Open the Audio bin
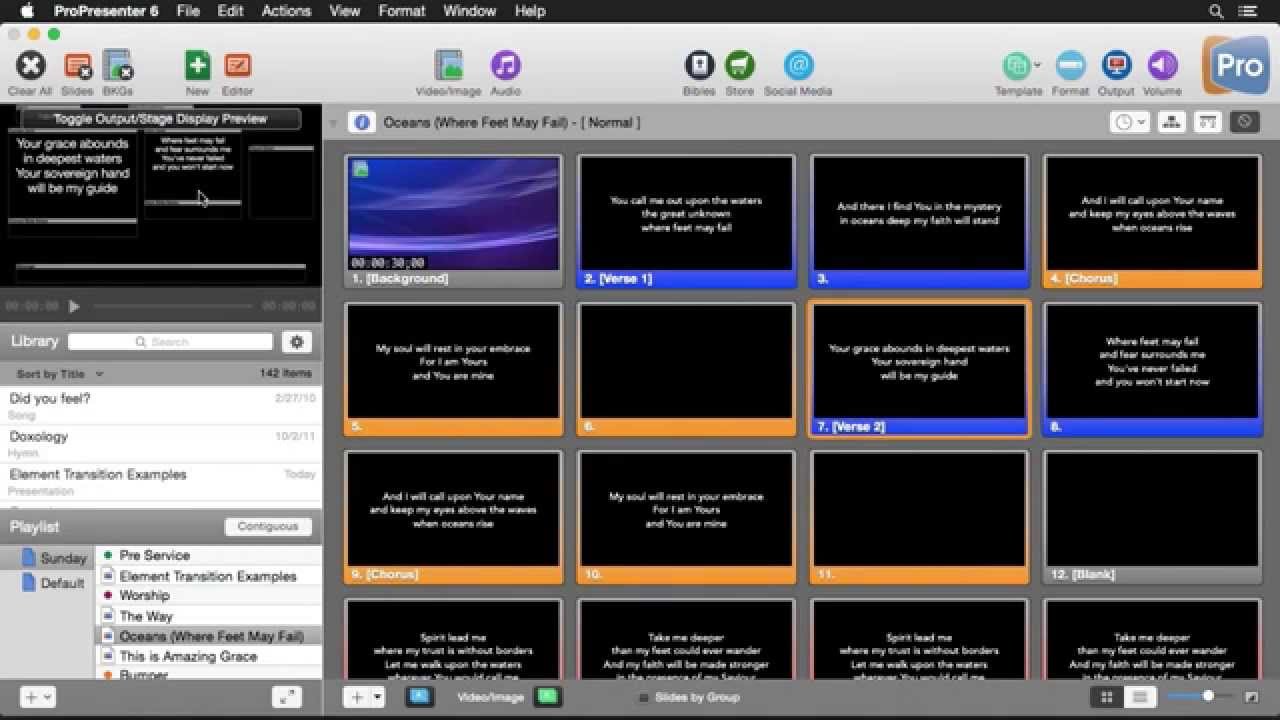This screenshot has width=1280, height=720. click(505, 66)
